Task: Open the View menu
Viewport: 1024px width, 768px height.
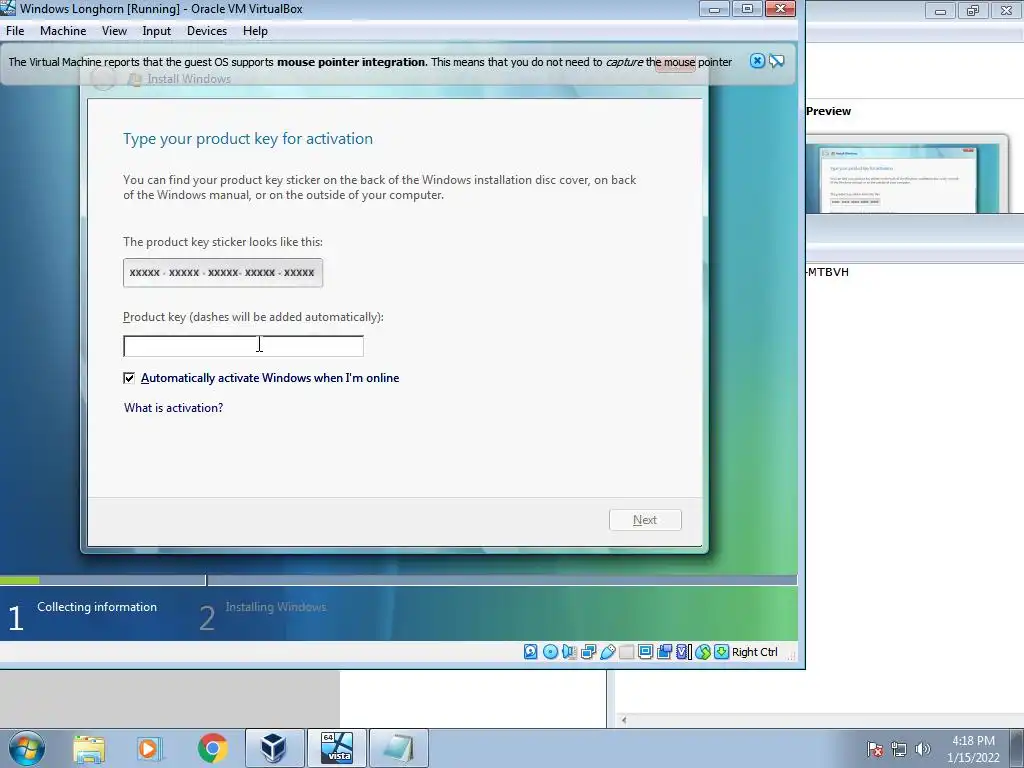Action: (114, 31)
